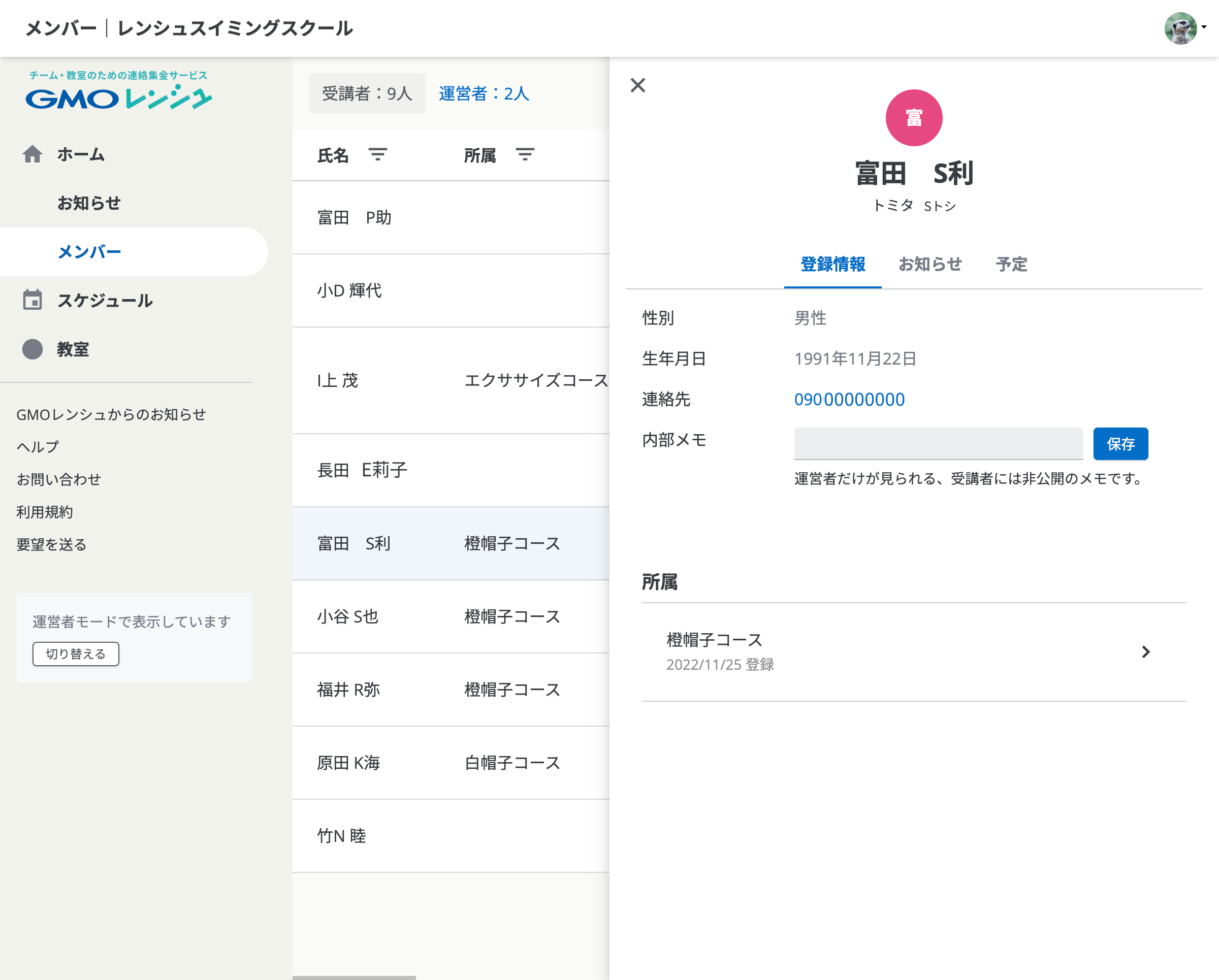This screenshot has width=1219, height=980.
Task: Show the 運営者：2人 member list
Action: 483,94
